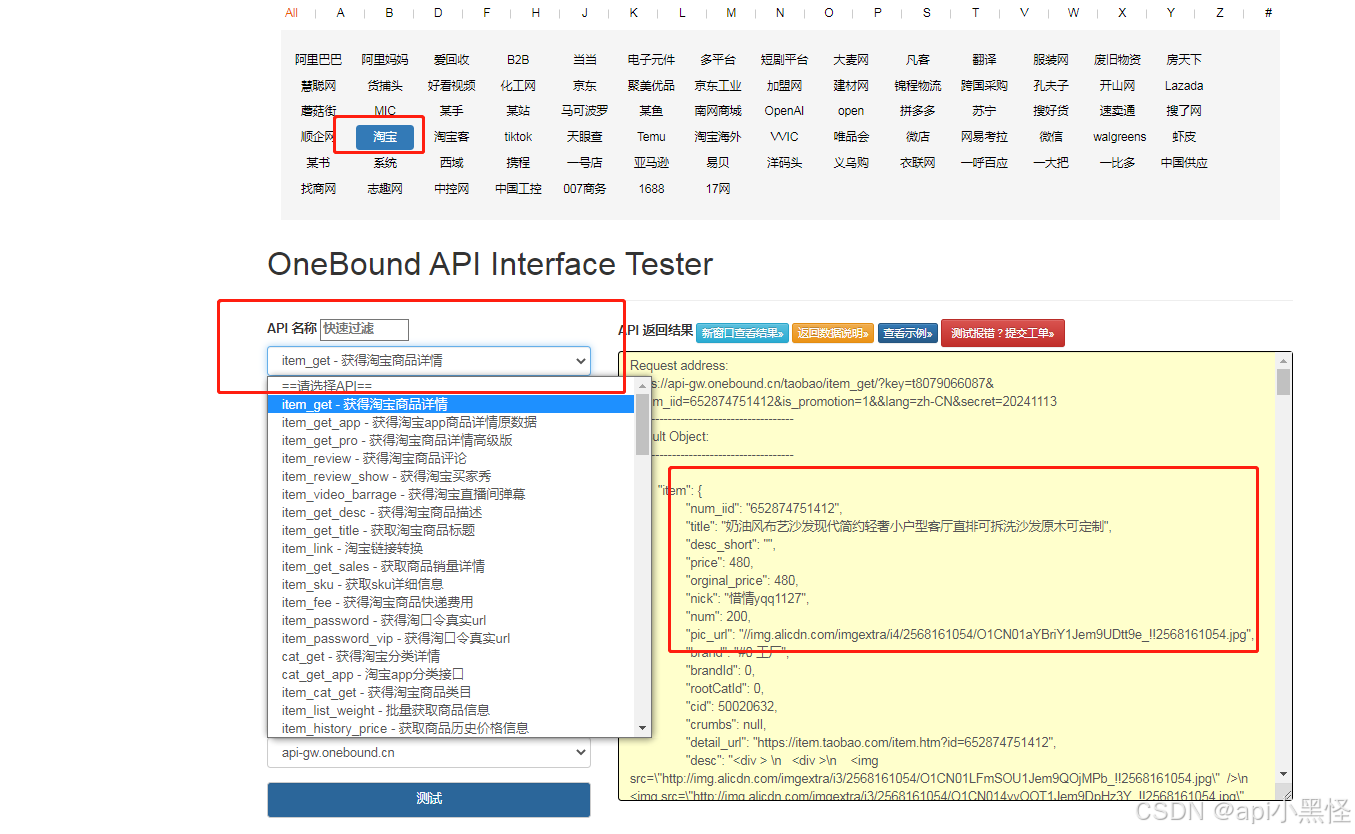Image resolution: width=1355 pixels, height=834 pixels.
Task: Open 携程 platform link
Action: 518,162
